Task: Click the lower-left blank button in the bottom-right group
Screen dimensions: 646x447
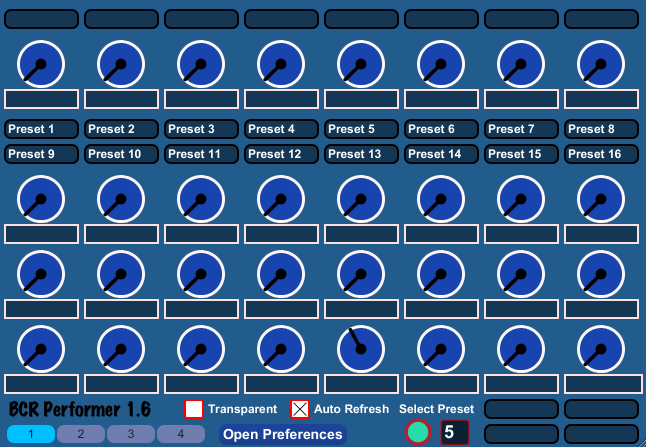Action: [521, 434]
